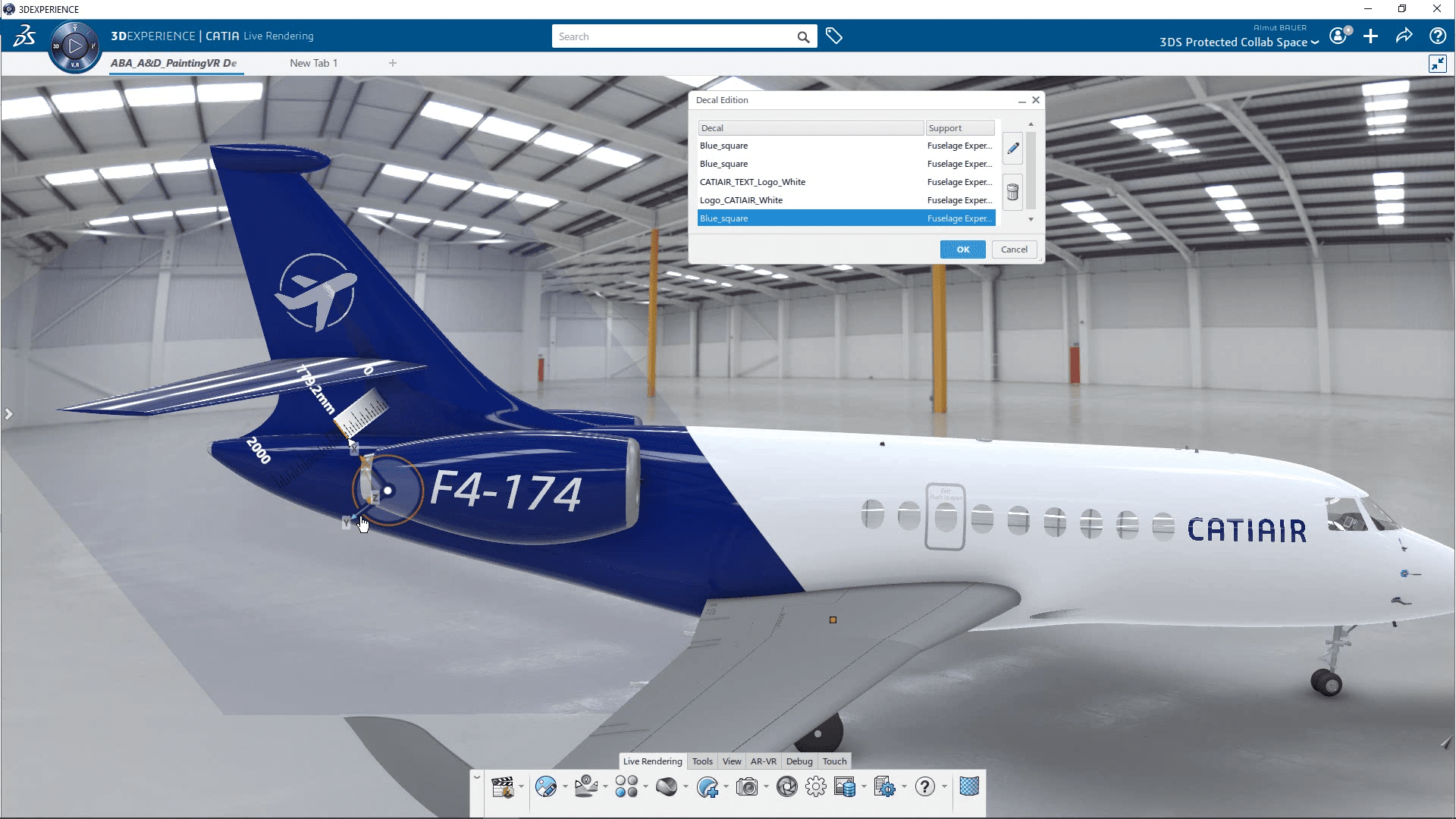Open the Debug menu in bottom bar
The width and height of the screenshot is (1456, 819).
[x=799, y=761]
